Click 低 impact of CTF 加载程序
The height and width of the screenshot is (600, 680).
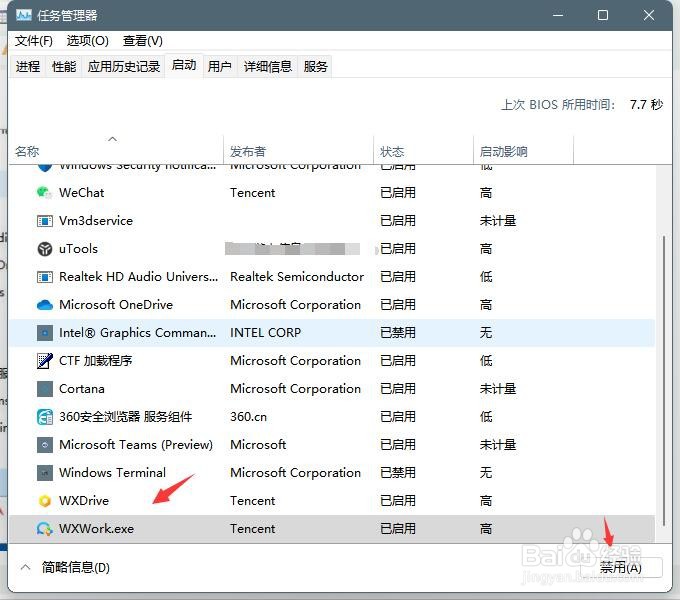tap(486, 361)
